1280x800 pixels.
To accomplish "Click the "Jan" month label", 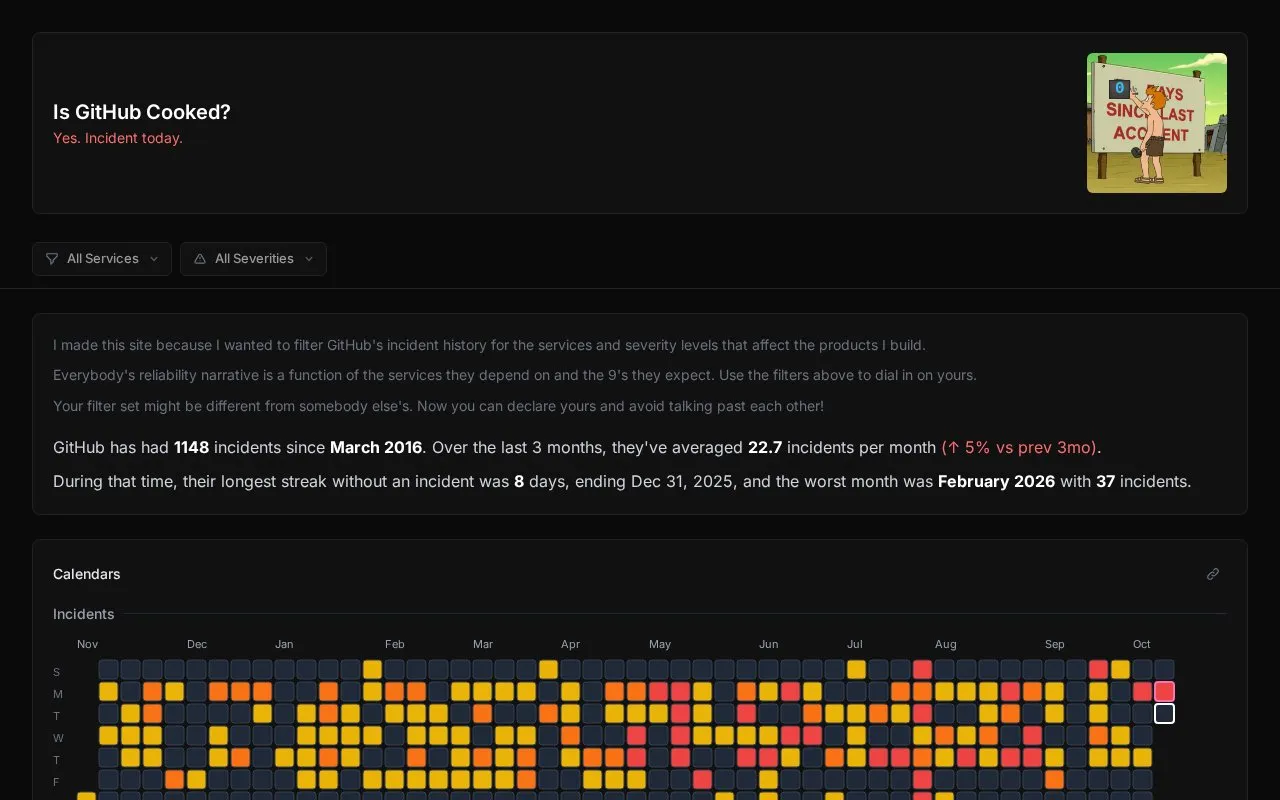I will 284,644.
